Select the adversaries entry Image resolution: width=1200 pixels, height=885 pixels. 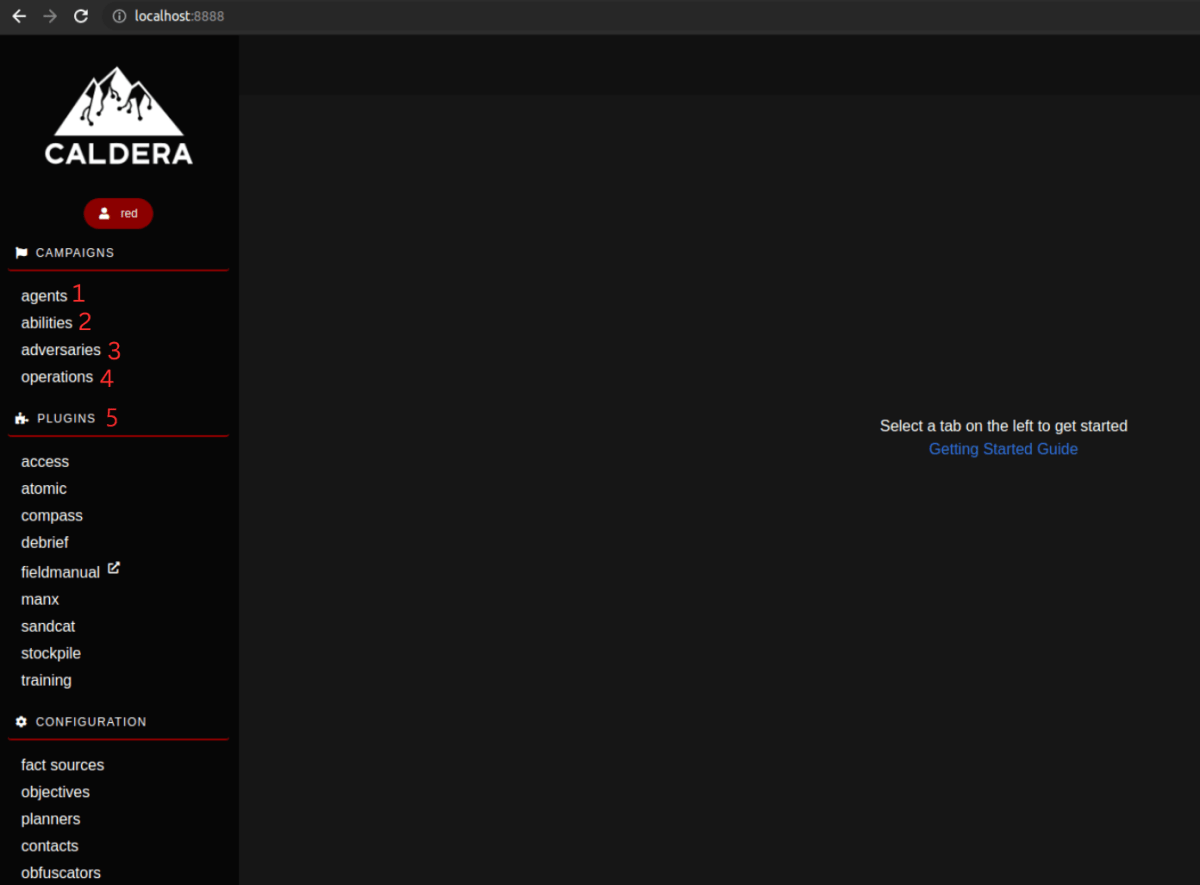click(61, 350)
